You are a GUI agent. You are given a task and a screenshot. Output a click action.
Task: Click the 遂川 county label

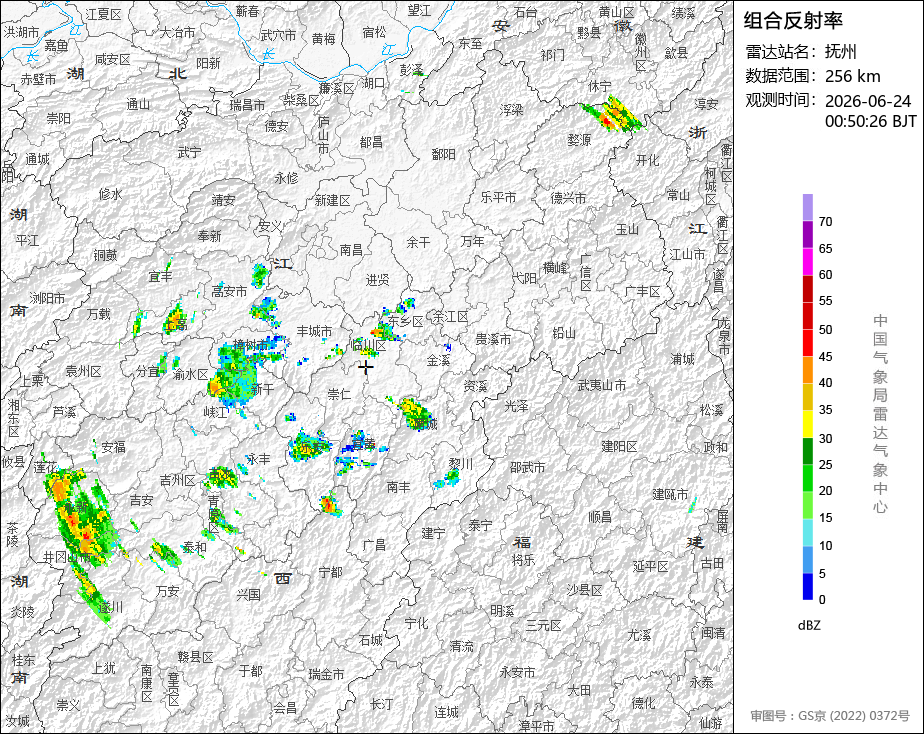pyautogui.click(x=110, y=607)
